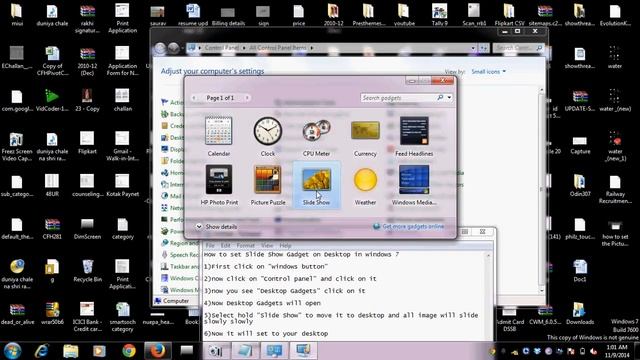Click the Control Panel vertical scrollbar
The height and width of the screenshot is (360, 640).
(542, 190)
